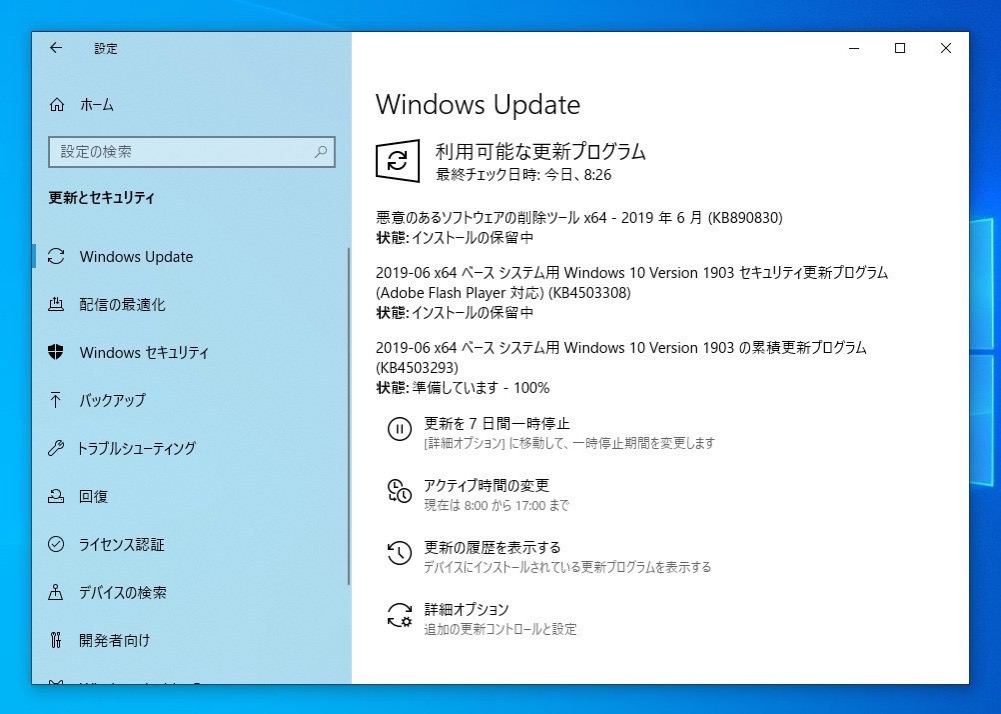Click the 設定の検索 search field
The width and height of the screenshot is (1001, 714).
coord(192,152)
